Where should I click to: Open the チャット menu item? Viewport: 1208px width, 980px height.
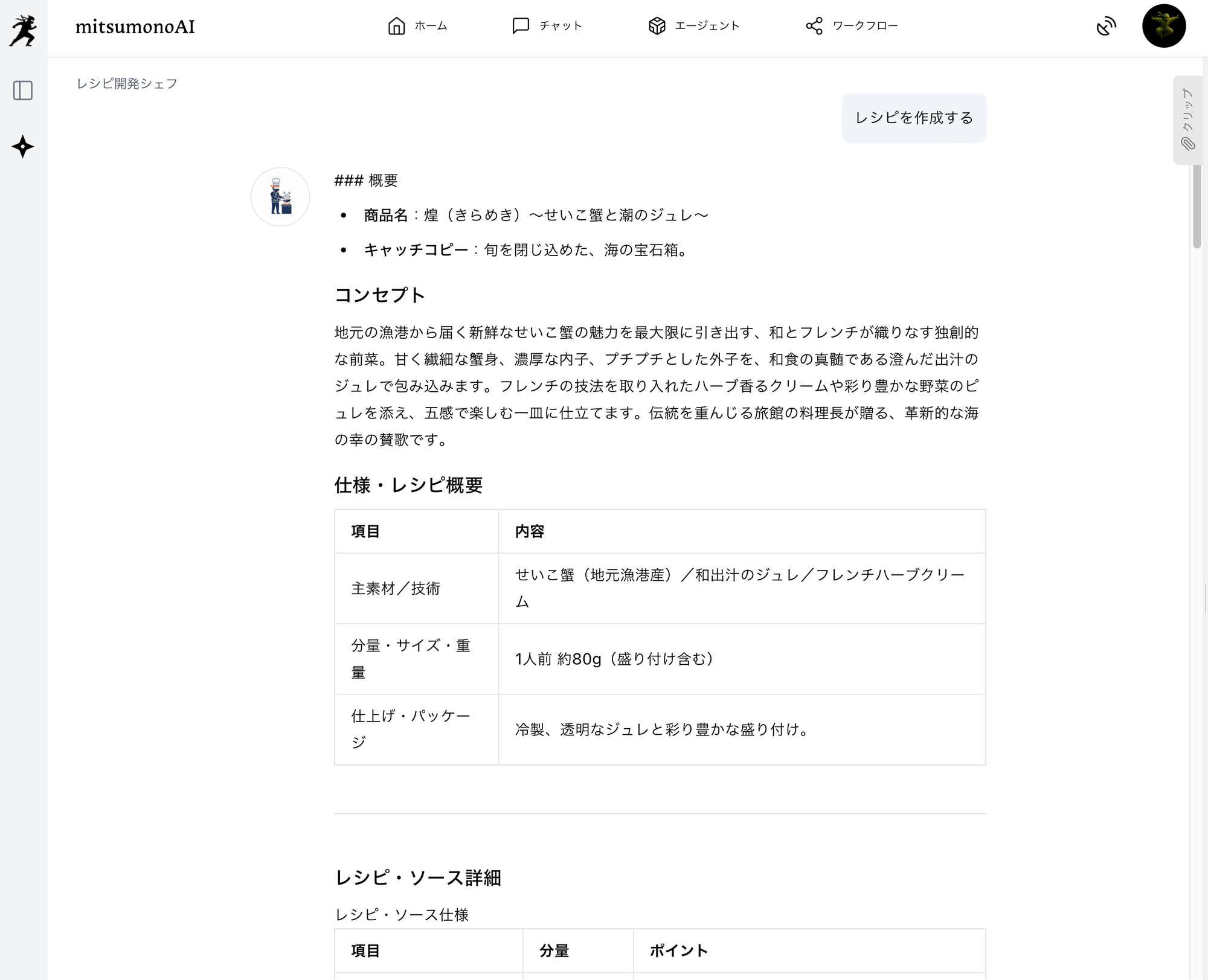click(x=561, y=26)
